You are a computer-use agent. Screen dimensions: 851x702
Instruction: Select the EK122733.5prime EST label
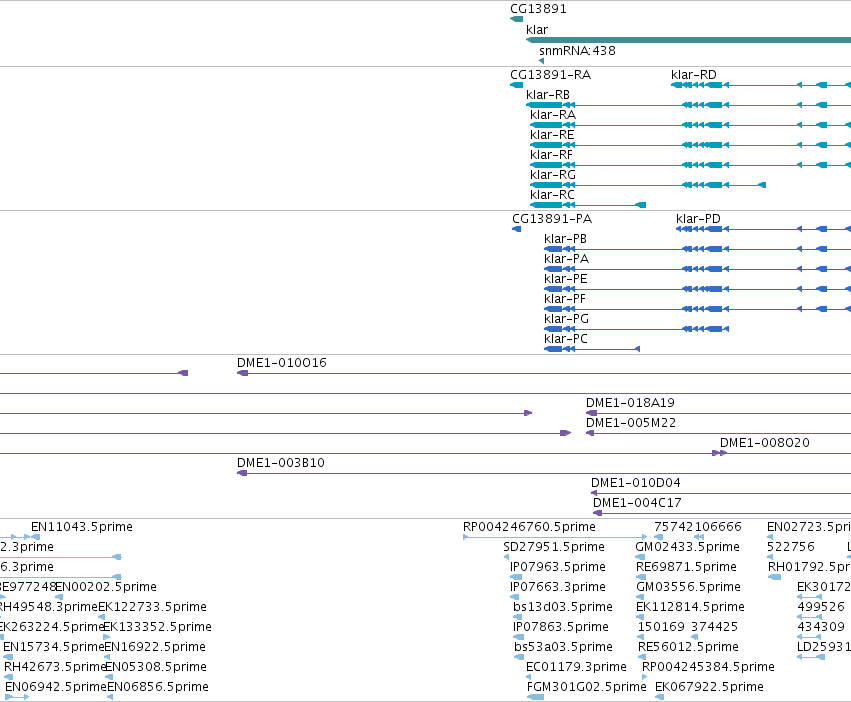pos(153,608)
